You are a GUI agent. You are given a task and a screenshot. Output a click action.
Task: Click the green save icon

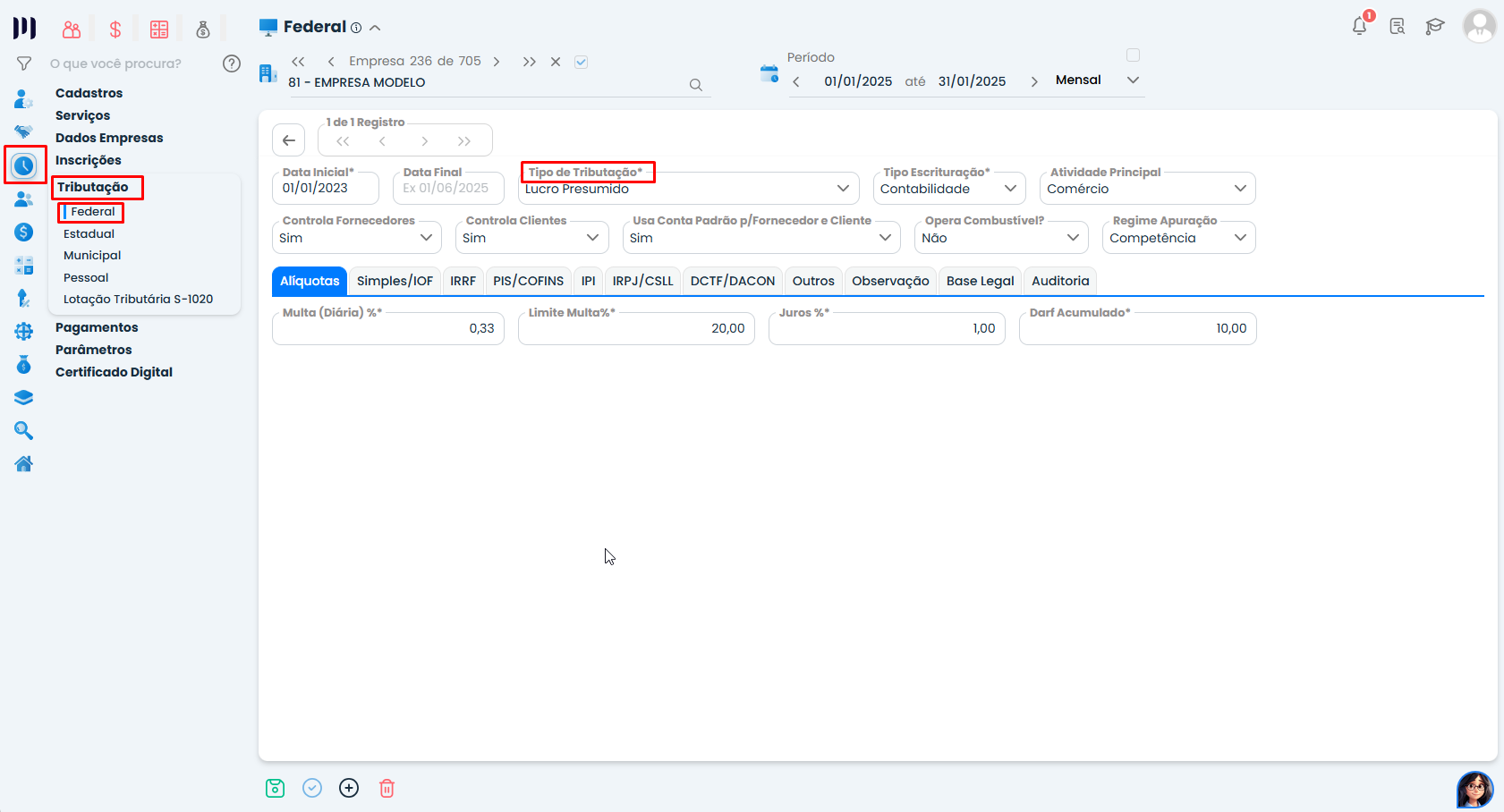point(275,788)
